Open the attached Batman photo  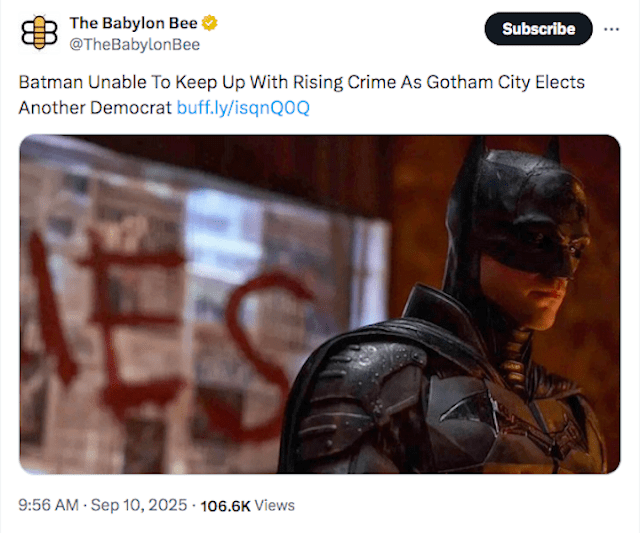point(320,303)
